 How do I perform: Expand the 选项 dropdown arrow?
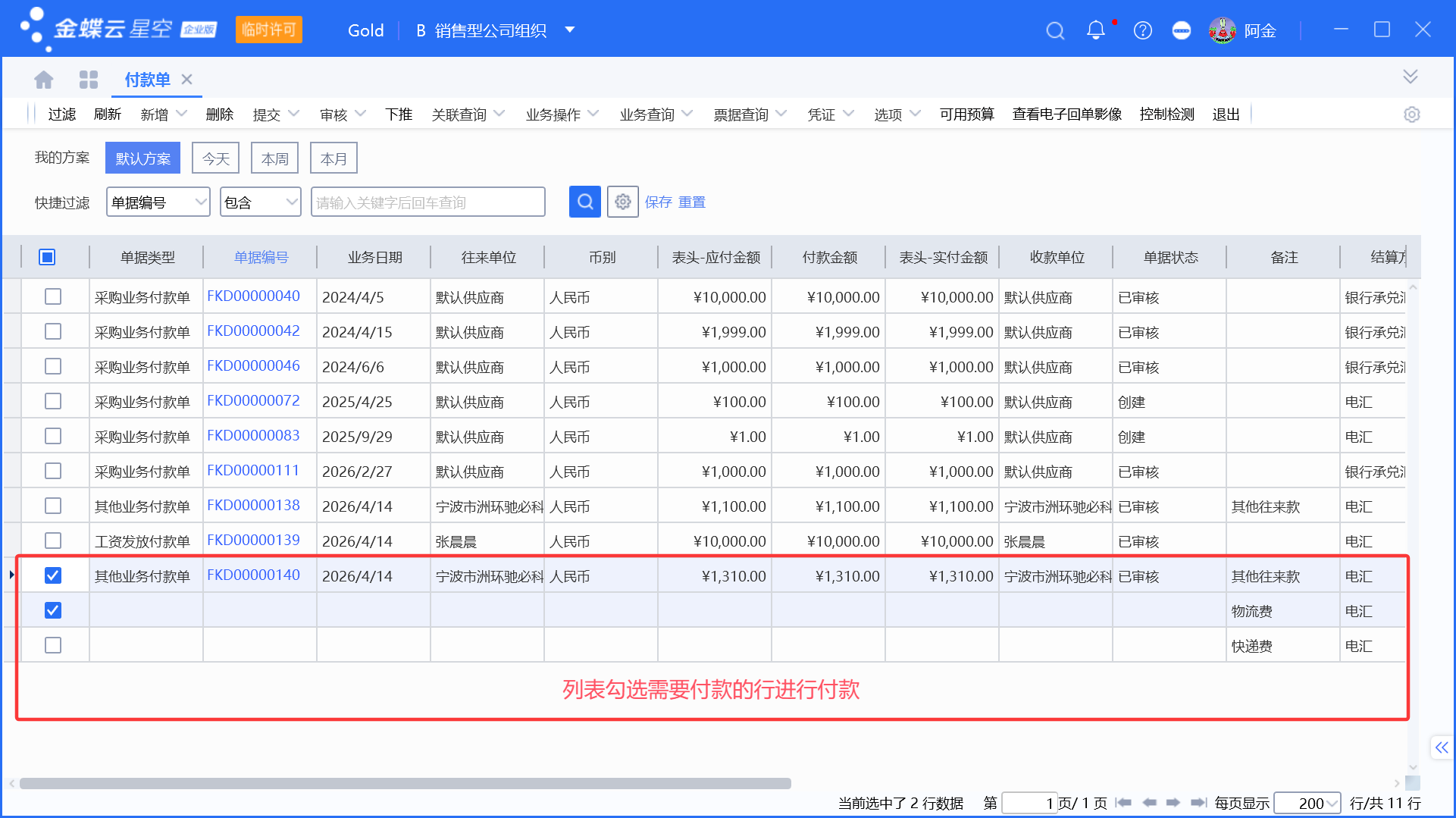(x=916, y=114)
